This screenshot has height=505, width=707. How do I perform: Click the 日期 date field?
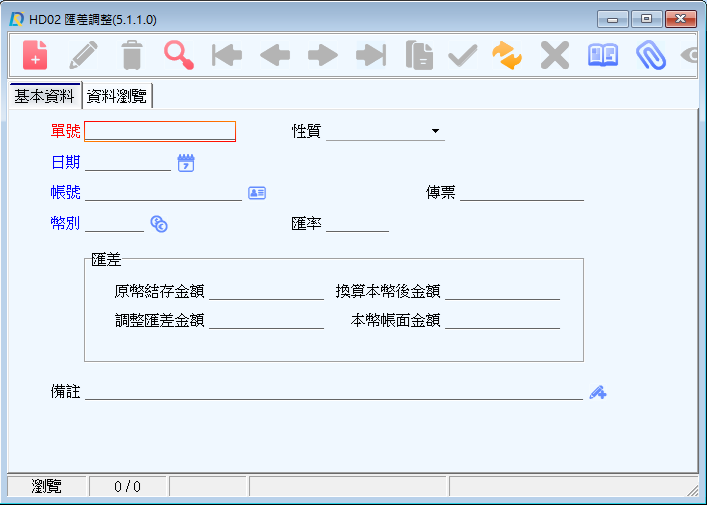tap(128, 162)
